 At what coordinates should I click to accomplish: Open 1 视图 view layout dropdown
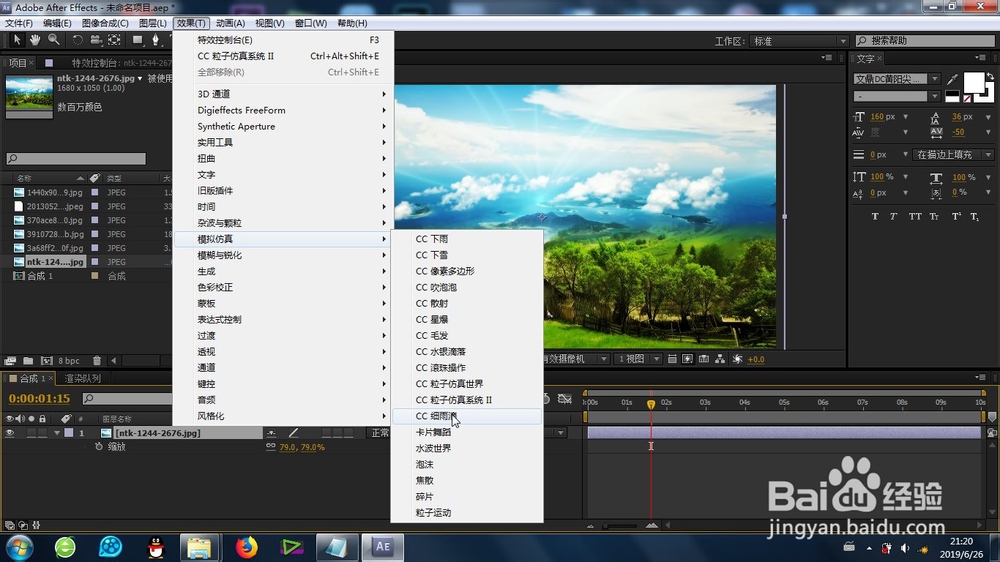(x=638, y=359)
